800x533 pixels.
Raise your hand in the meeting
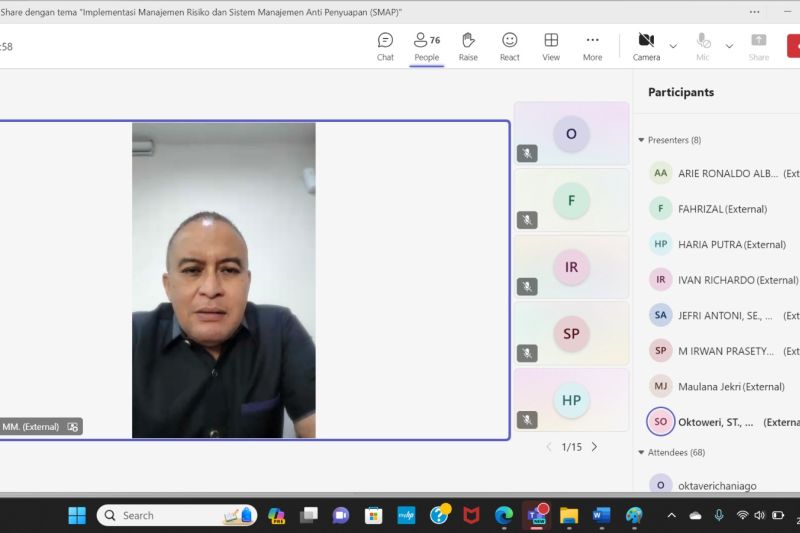coord(468,47)
